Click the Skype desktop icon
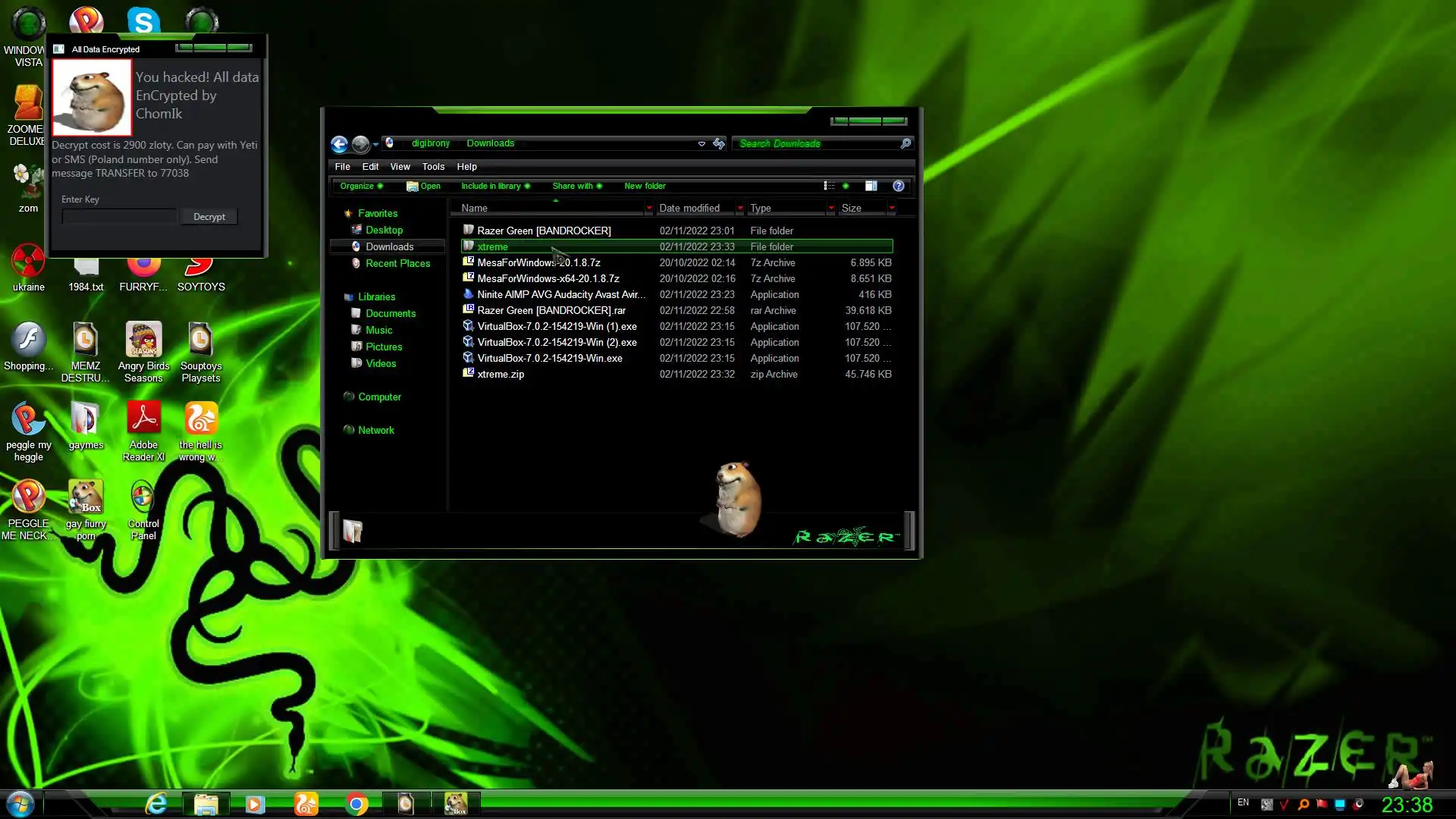1456x819 pixels. (x=143, y=21)
